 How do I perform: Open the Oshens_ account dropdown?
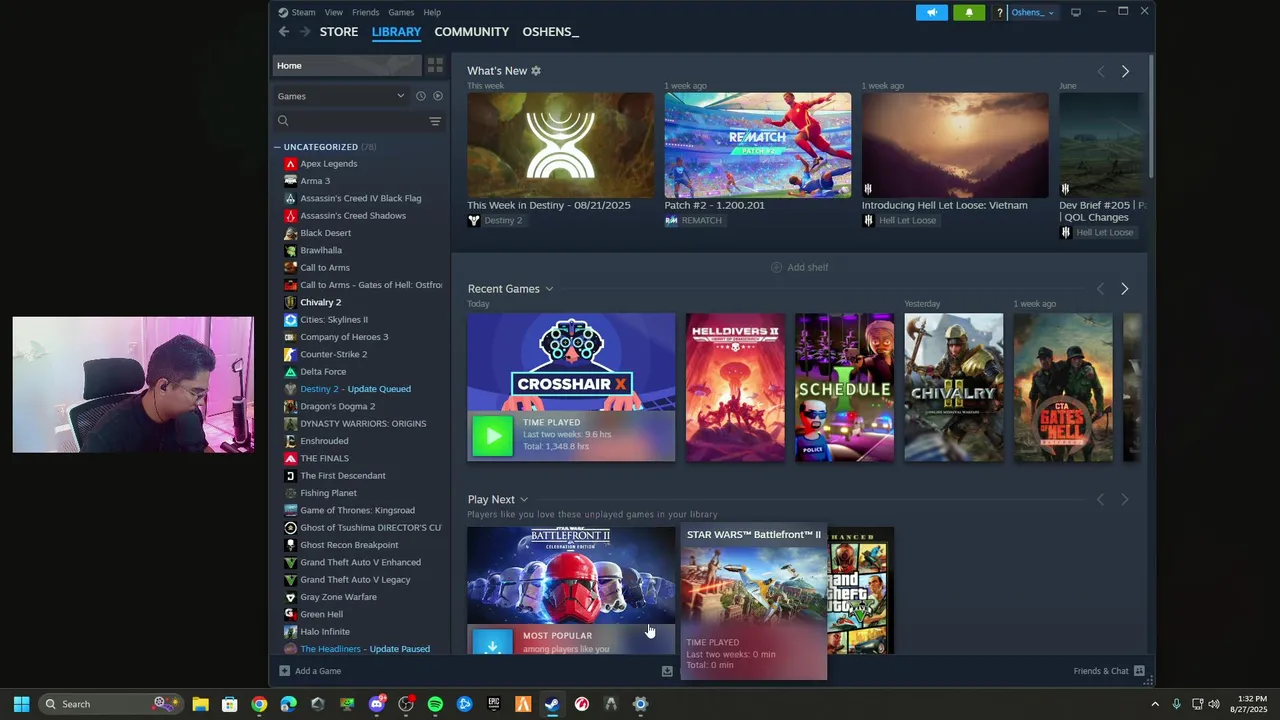click(1032, 12)
